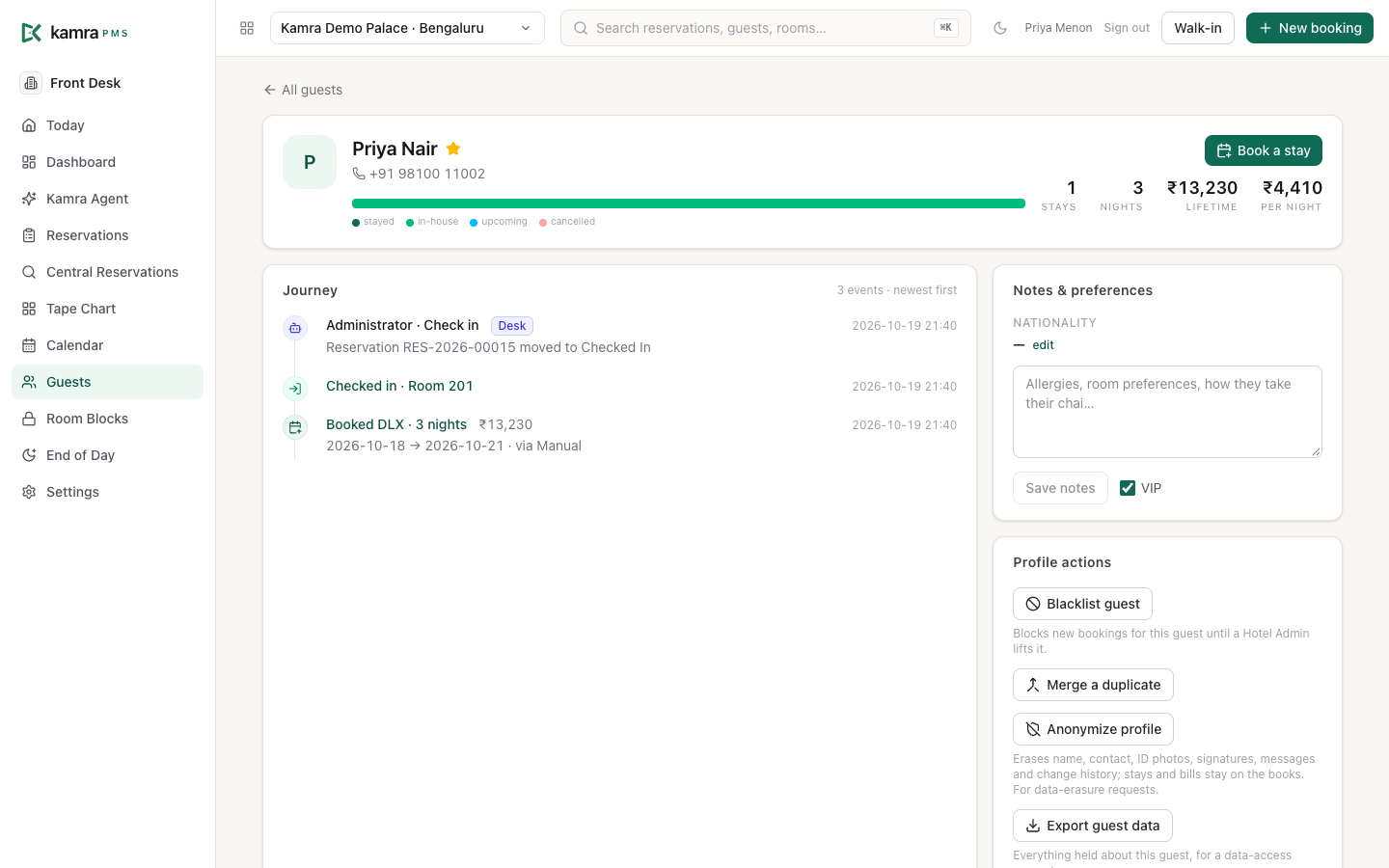Click the nationality edit link
Image resolution: width=1389 pixels, height=868 pixels.
pyautogui.click(x=1044, y=345)
